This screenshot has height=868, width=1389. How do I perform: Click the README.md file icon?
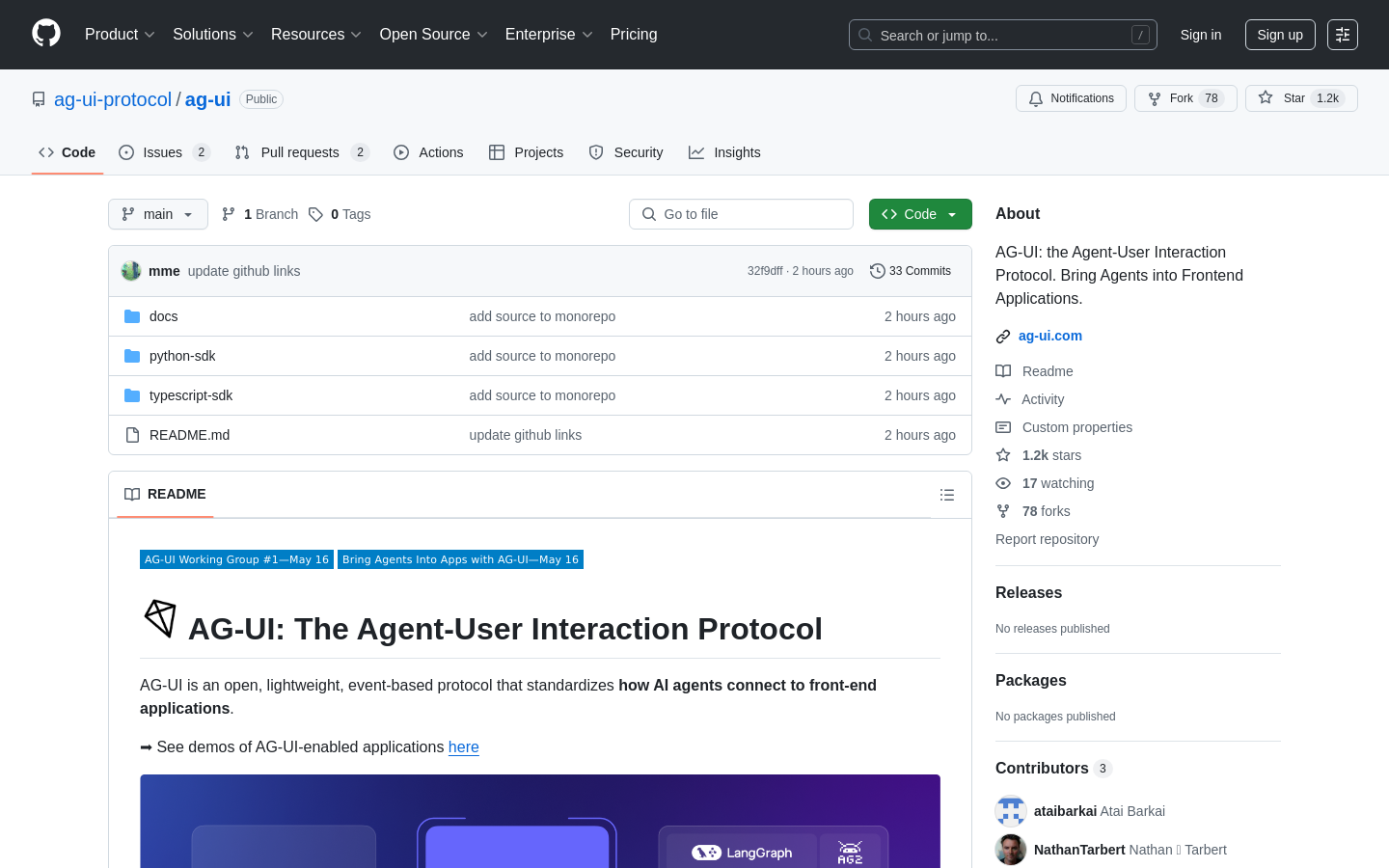click(x=132, y=435)
